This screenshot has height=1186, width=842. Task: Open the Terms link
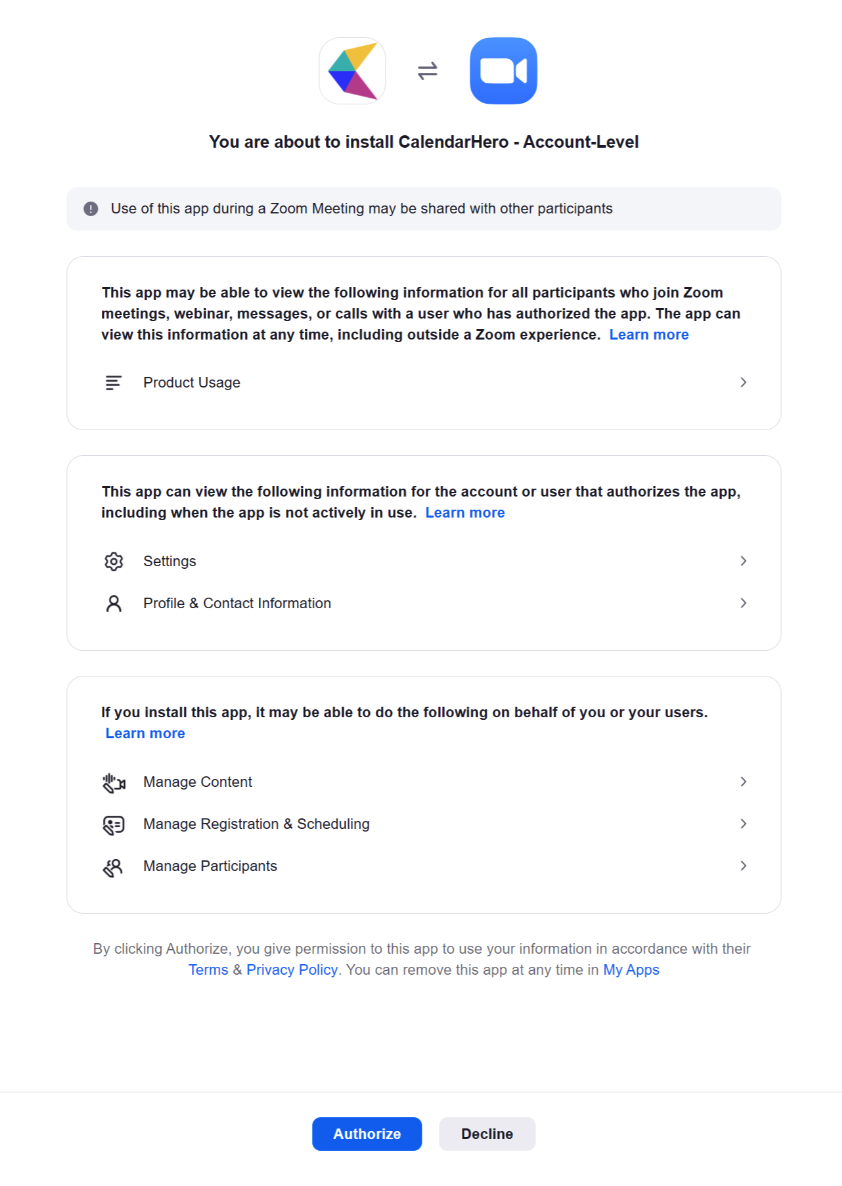(x=208, y=970)
